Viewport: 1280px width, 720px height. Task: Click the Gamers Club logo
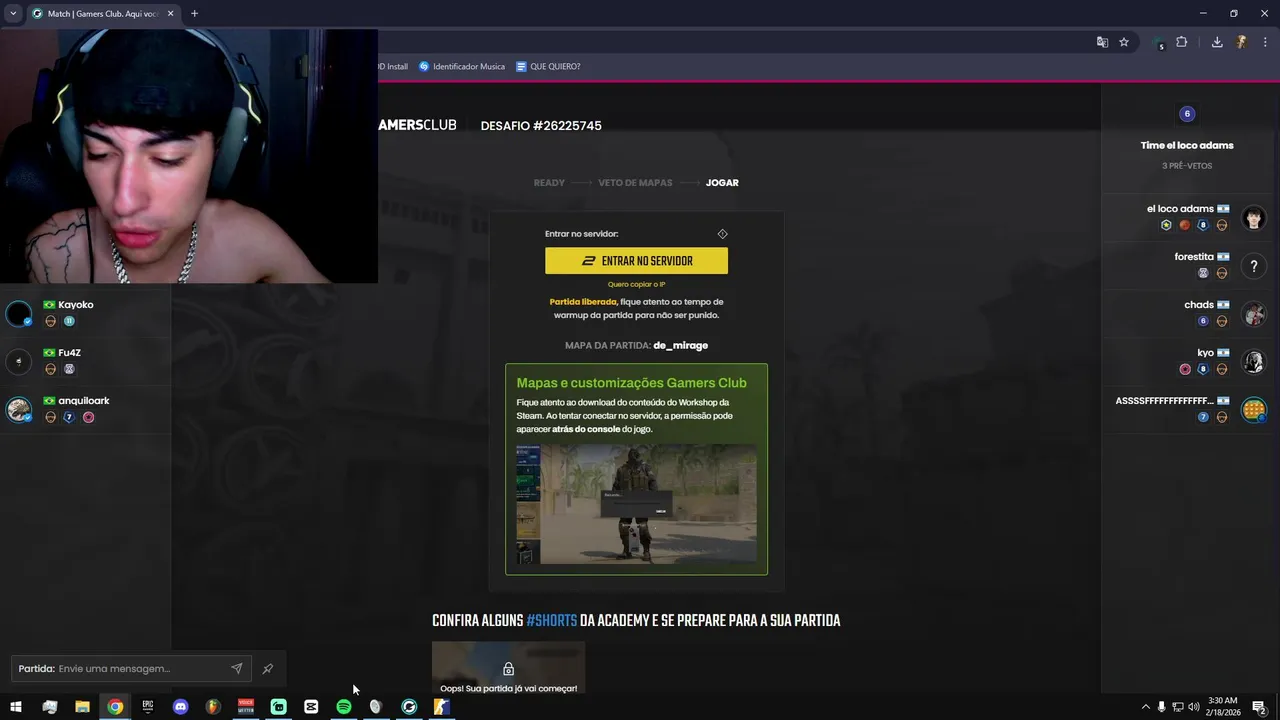coord(417,125)
